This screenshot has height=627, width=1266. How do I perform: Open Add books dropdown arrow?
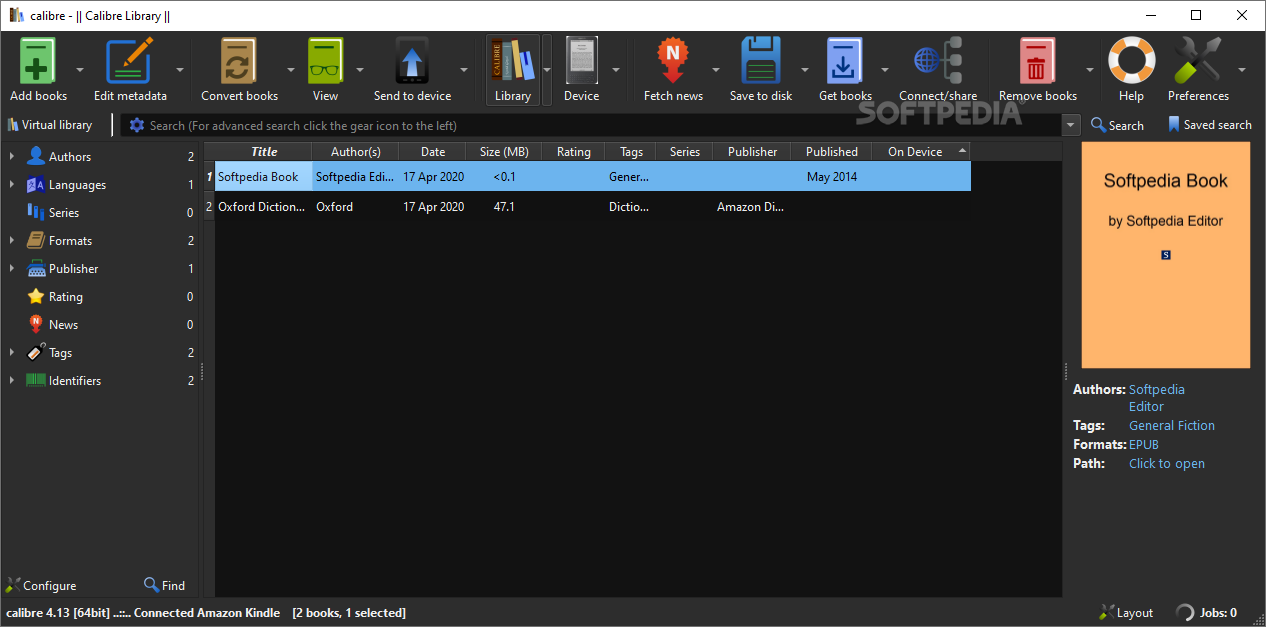point(80,70)
